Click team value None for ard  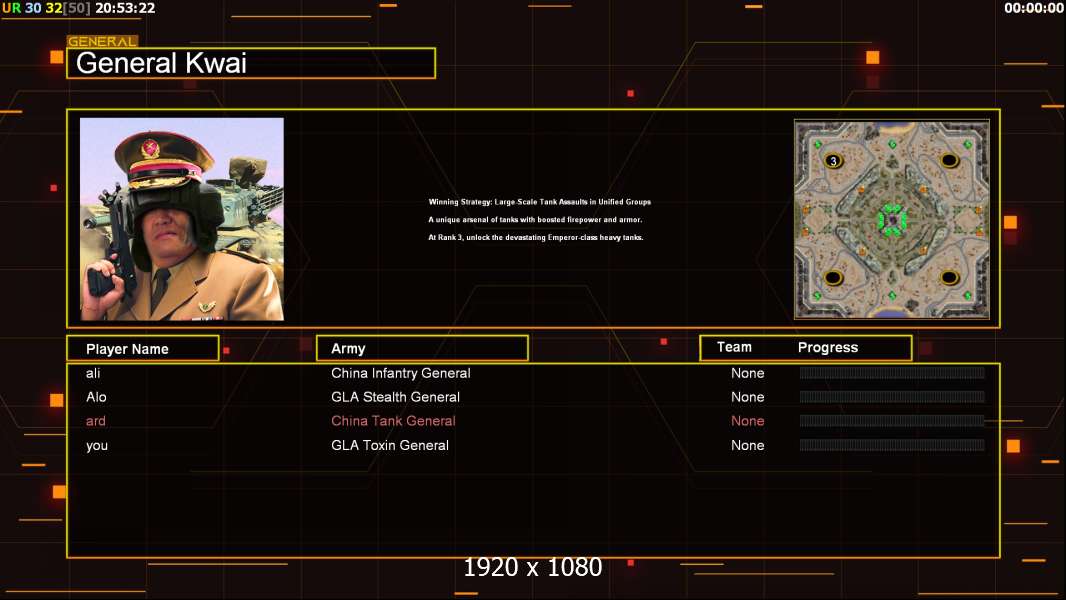pyautogui.click(x=747, y=421)
